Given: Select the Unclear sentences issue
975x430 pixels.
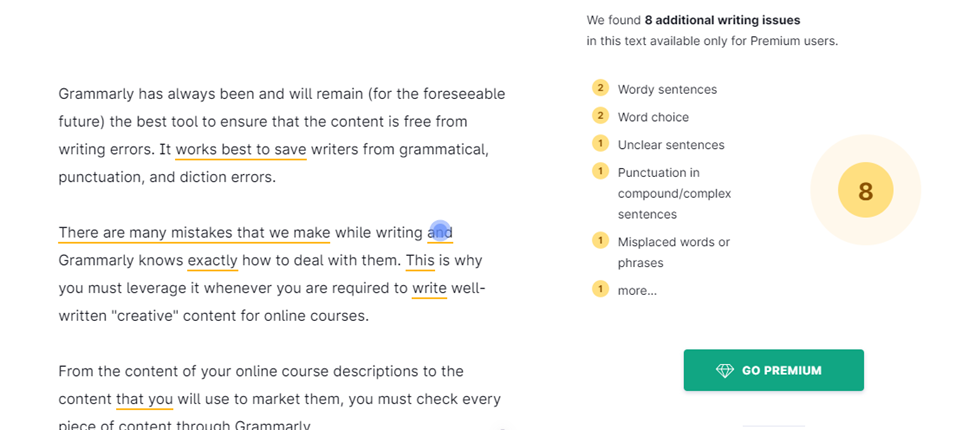Looking at the screenshot, I should coord(671,145).
